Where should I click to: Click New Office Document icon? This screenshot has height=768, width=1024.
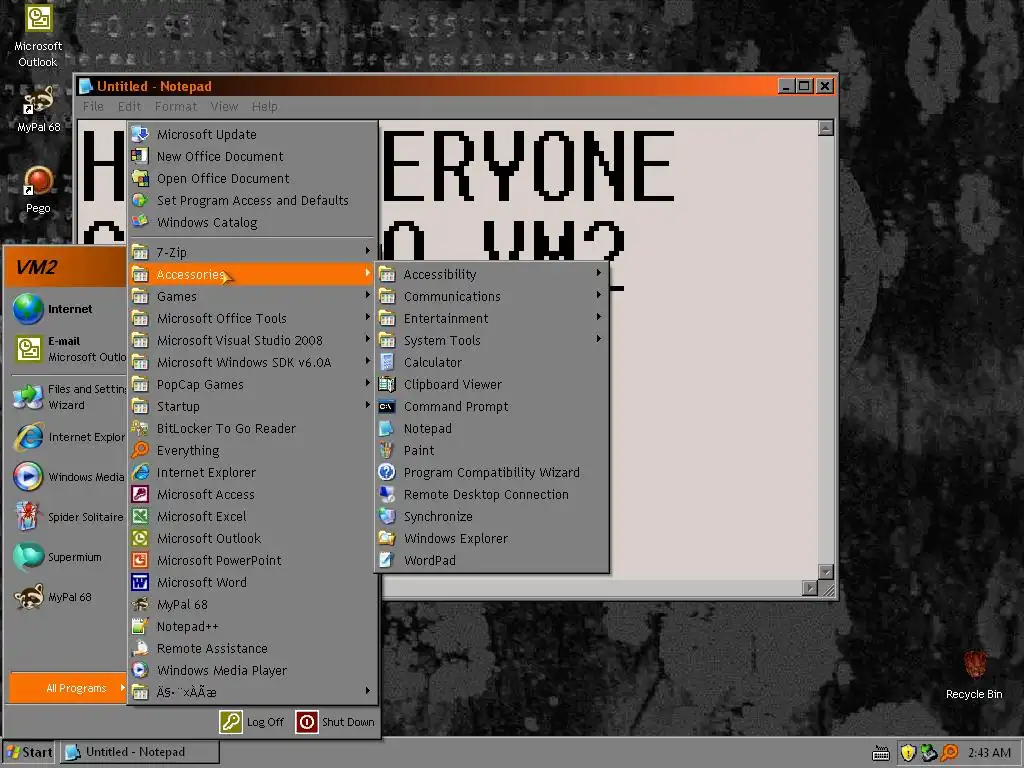(140, 156)
